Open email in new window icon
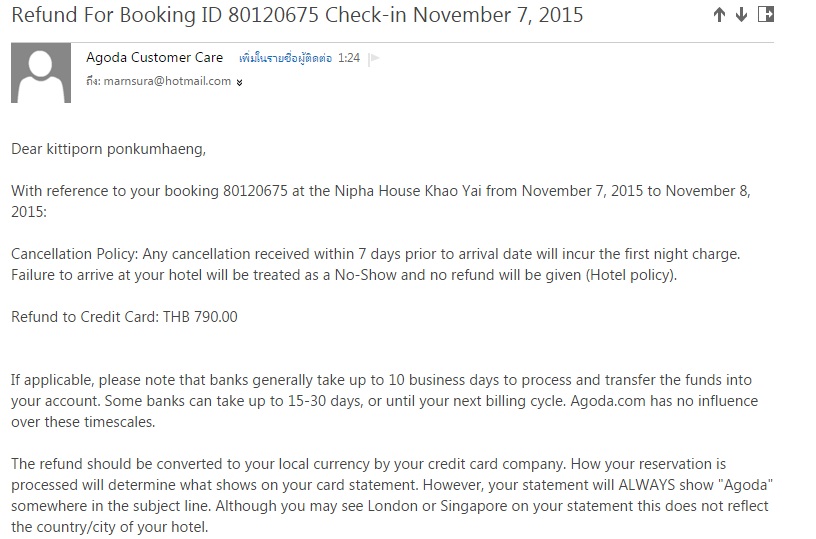 pyautogui.click(x=766, y=14)
